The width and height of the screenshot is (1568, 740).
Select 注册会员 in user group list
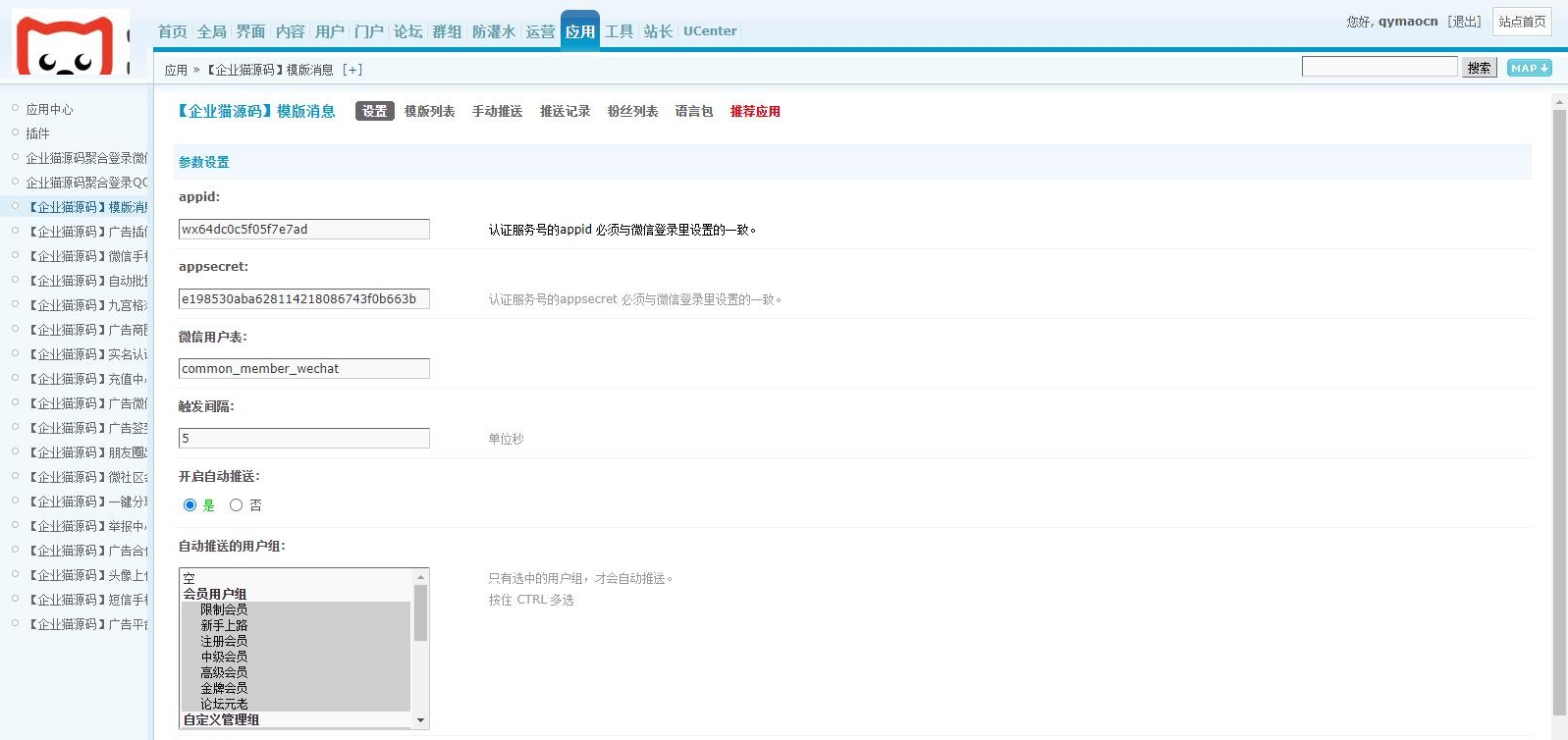[296, 641]
